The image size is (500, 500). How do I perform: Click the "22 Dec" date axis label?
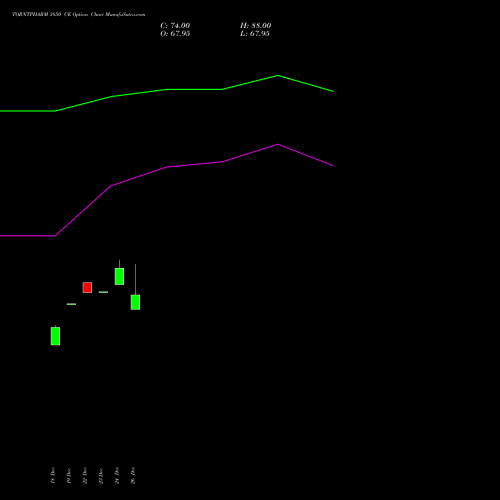click(x=85, y=475)
